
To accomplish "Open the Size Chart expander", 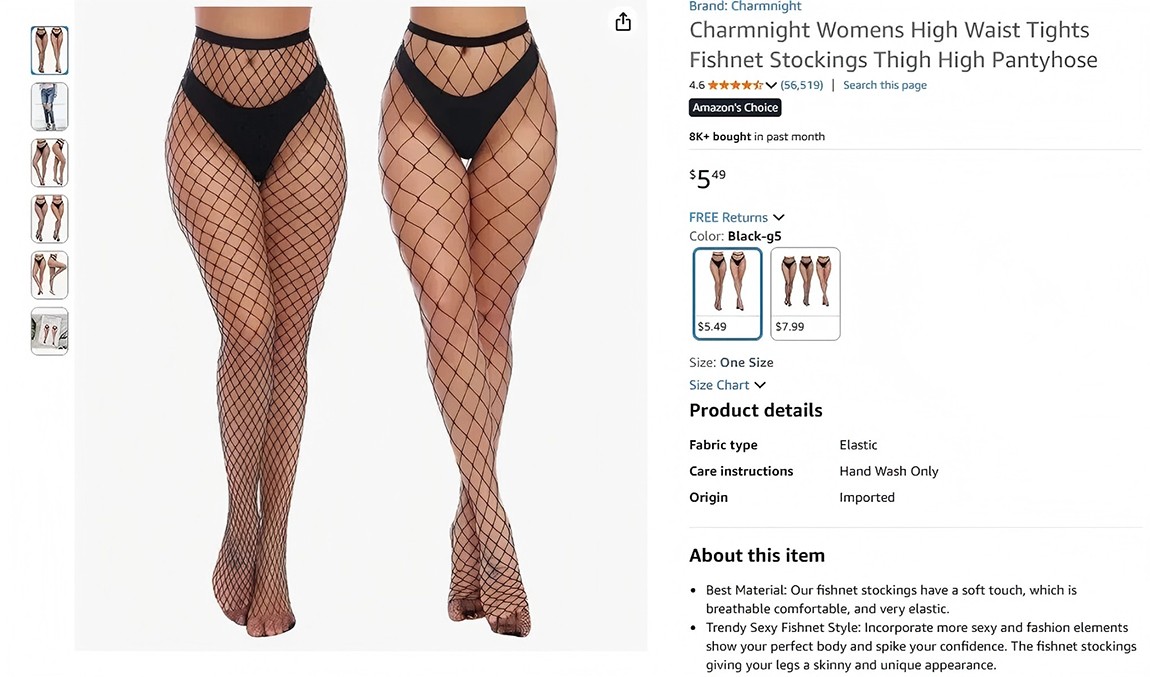I will point(727,385).
